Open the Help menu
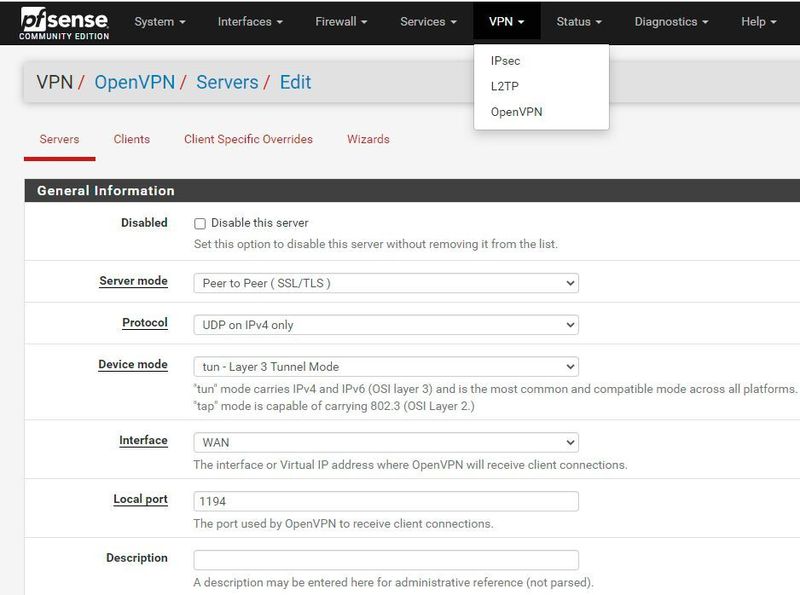 (759, 21)
